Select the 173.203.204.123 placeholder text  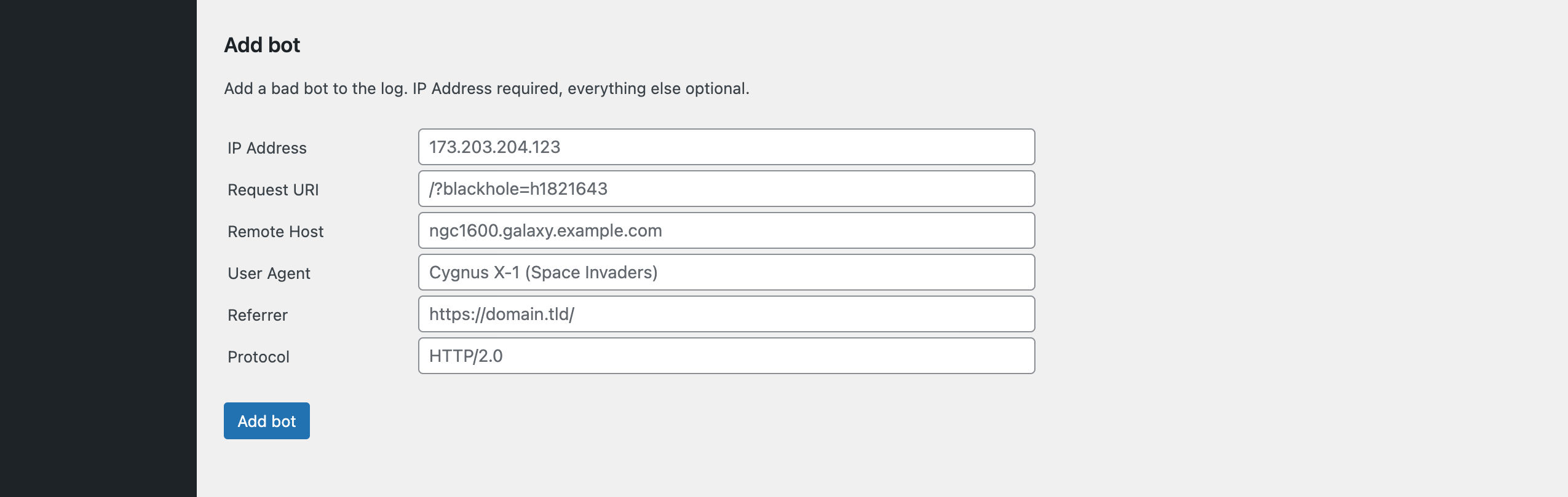[494, 147]
